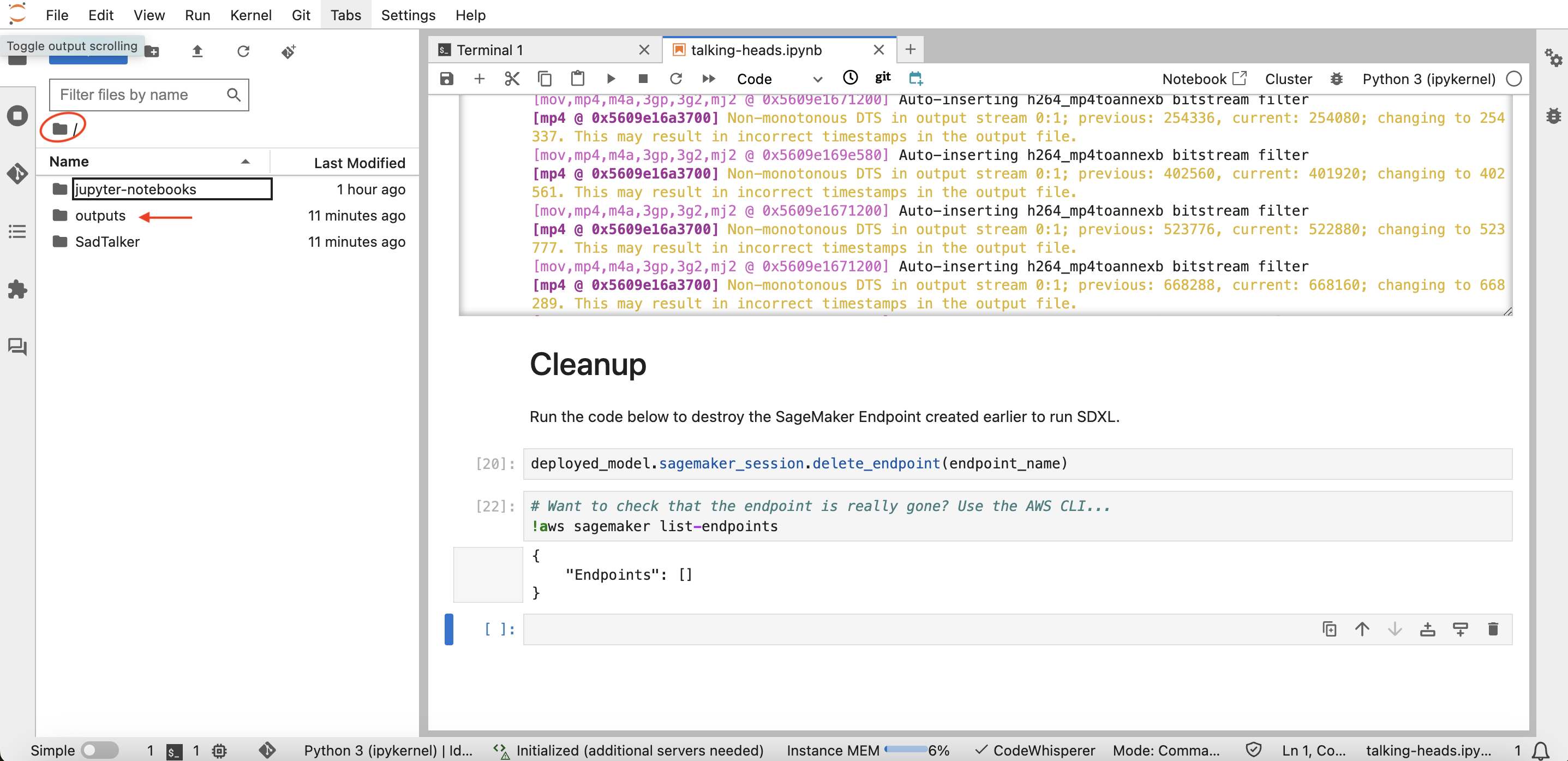The width and height of the screenshot is (1568, 761).
Task: Open the cell type Code dropdown
Action: click(779, 79)
